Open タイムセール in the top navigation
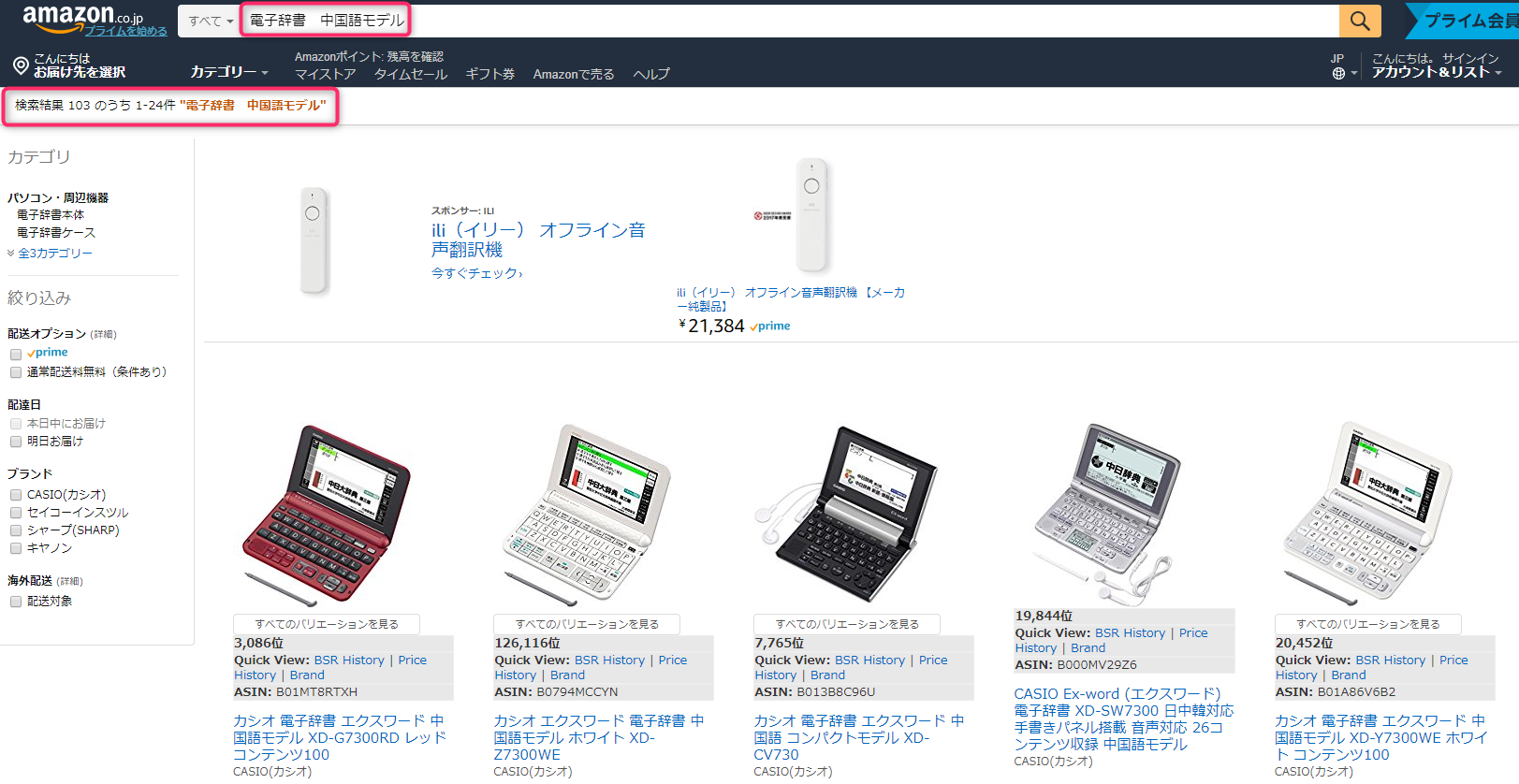This screenshot has width=1519, height=784. [x=411, y=74]
